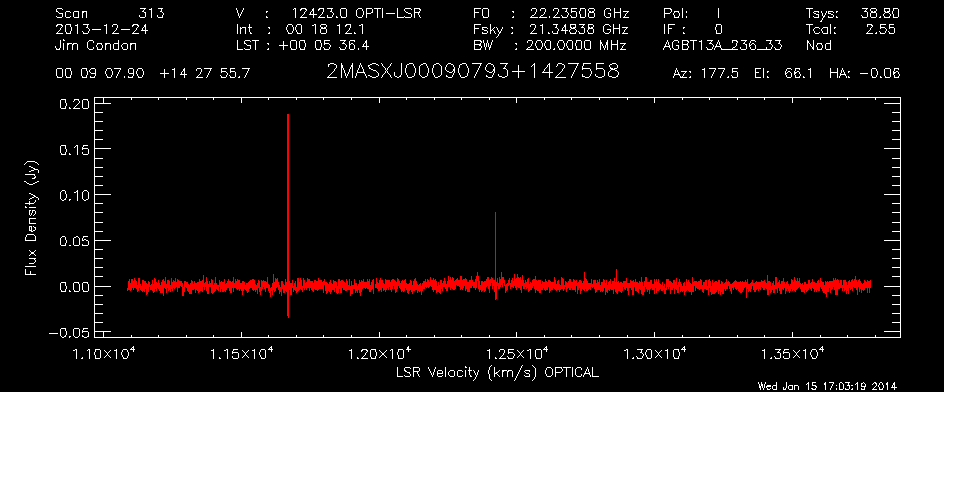Click the 0.00 y-axis tick label
Screen dimensions: 962x490
[x=74, y=287]
